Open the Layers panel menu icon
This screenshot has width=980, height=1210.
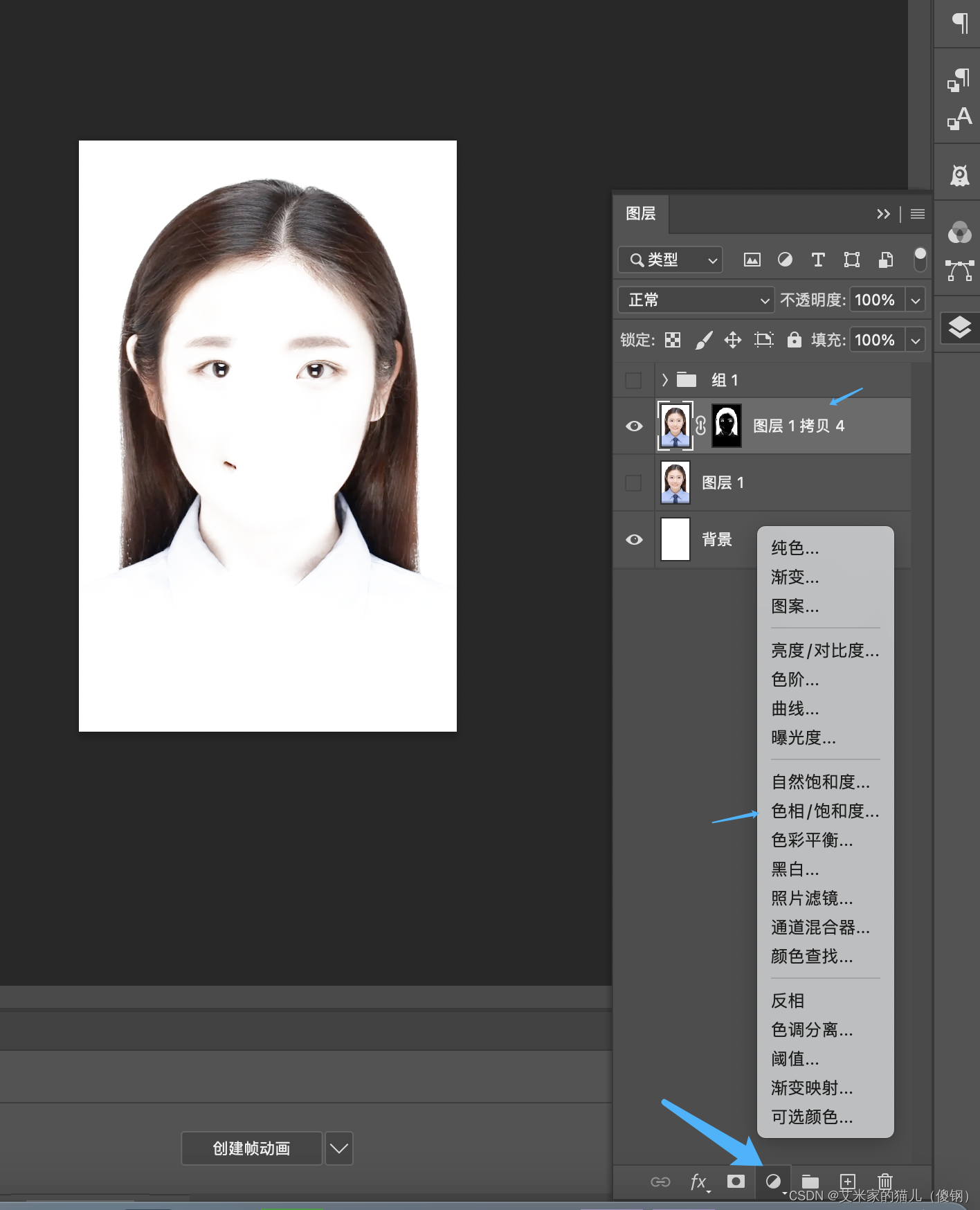(918, 214)
